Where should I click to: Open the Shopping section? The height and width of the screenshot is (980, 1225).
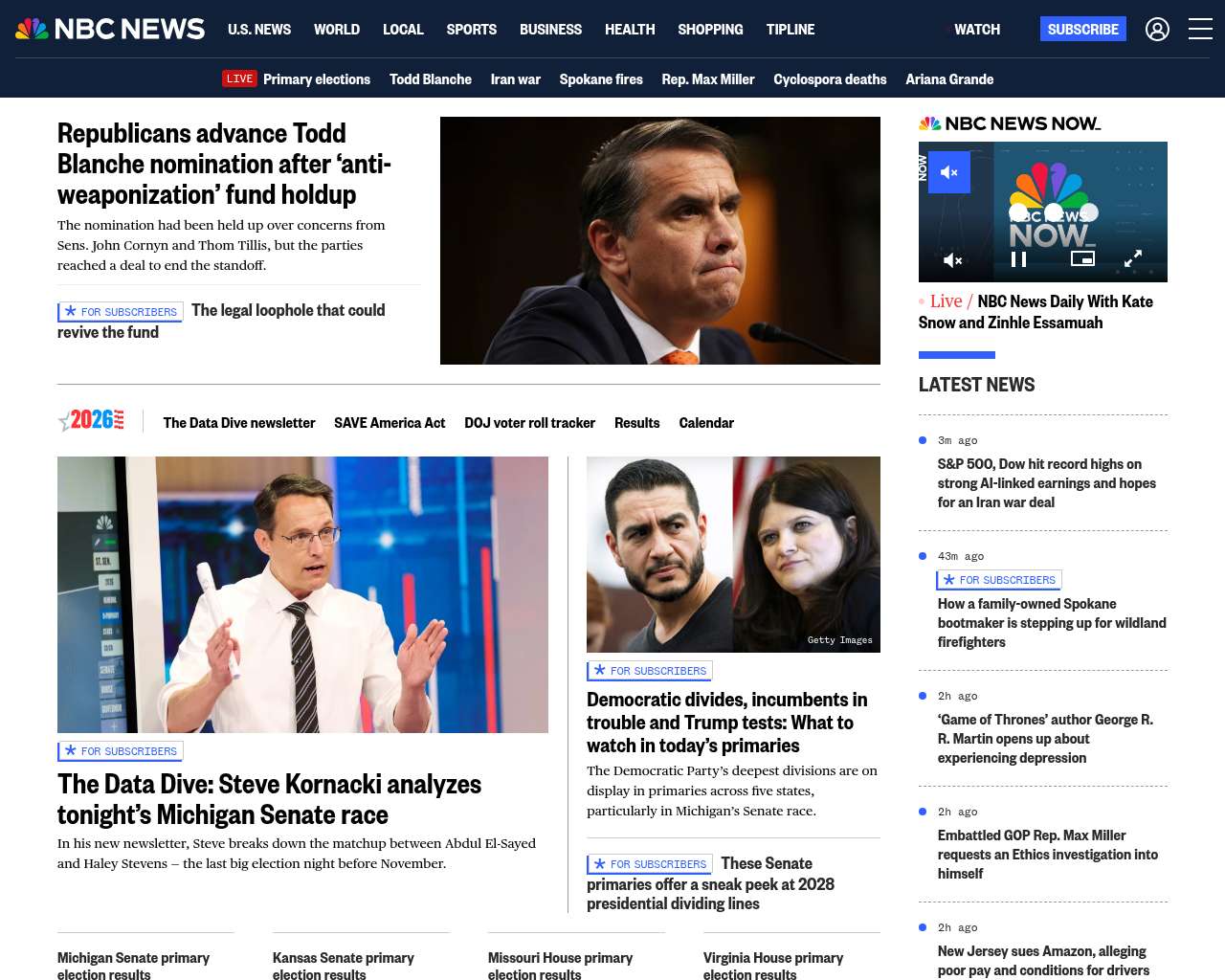tap(710, 30)
